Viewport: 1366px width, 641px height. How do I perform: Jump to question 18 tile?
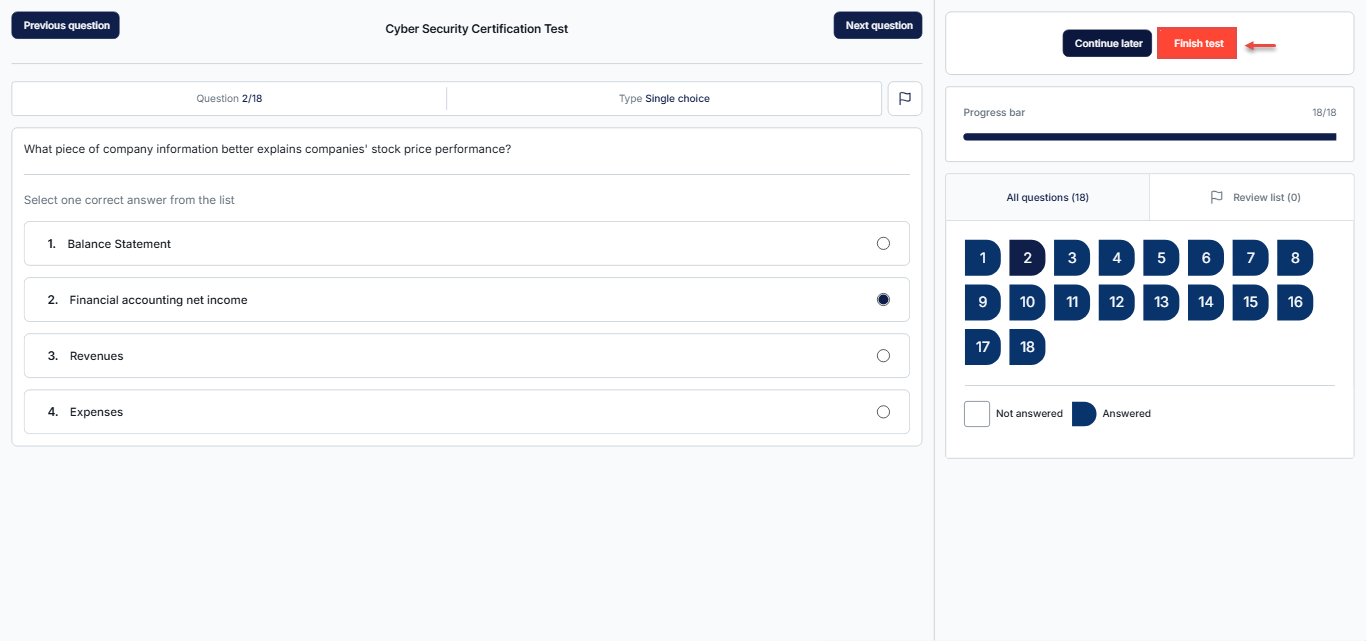pyautogui.click(x=1027, y=347)
